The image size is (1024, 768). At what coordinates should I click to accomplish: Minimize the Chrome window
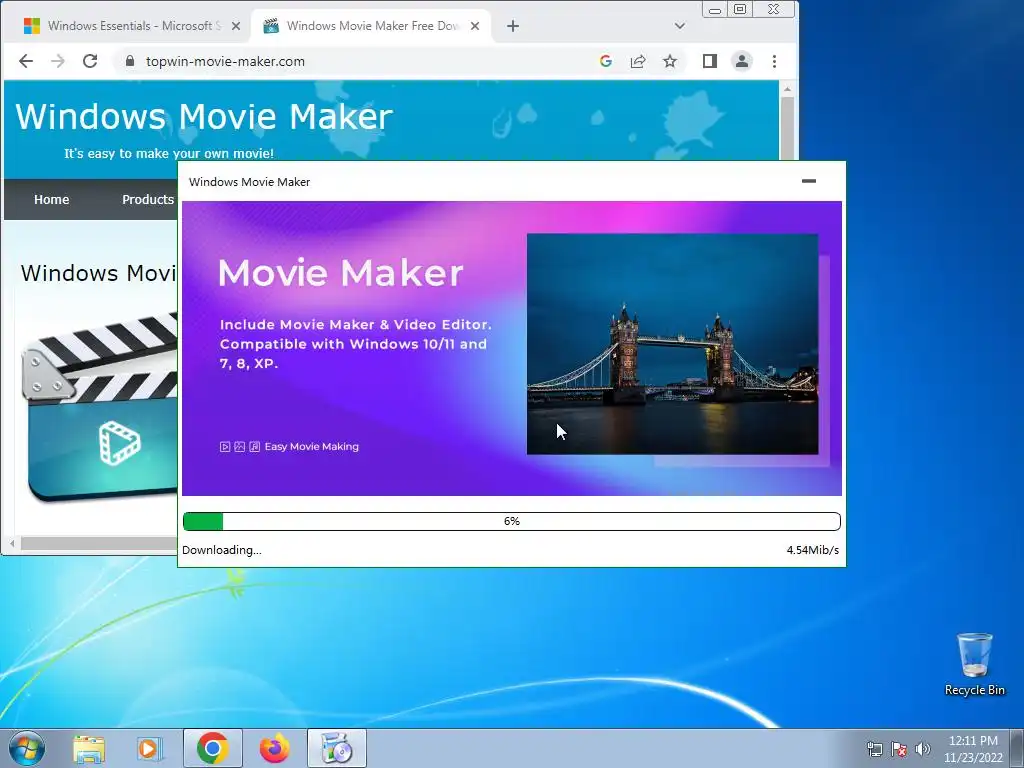pyautogui.click(x=715, y=9)
